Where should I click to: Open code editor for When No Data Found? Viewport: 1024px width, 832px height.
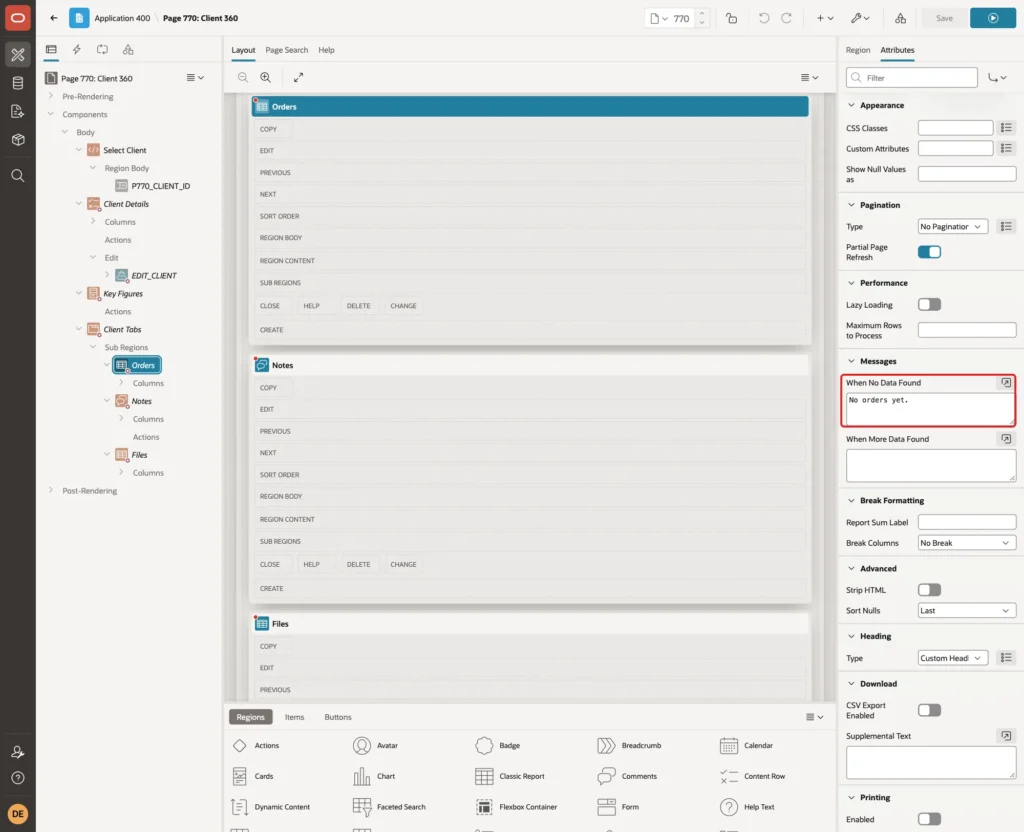pos(1006,383)
